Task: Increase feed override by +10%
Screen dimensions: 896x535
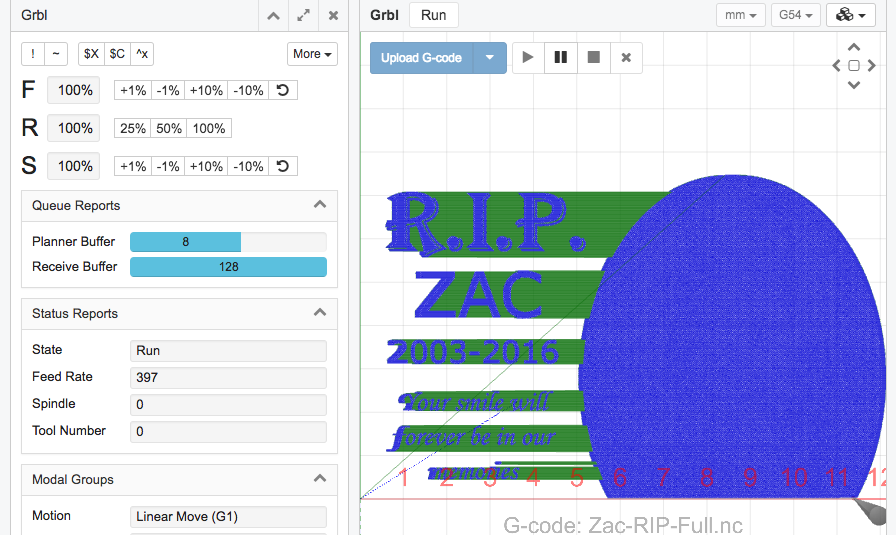Action: pos(206,90)
